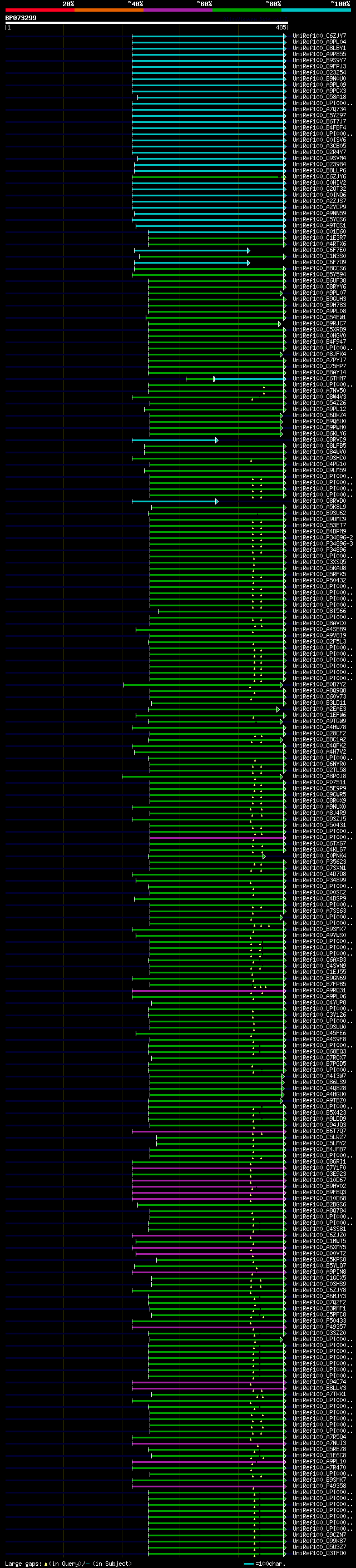The image size is (356, 1568).
Task: Select hit label UniRef100_Q6DKZ4
Action: [319, 415]
